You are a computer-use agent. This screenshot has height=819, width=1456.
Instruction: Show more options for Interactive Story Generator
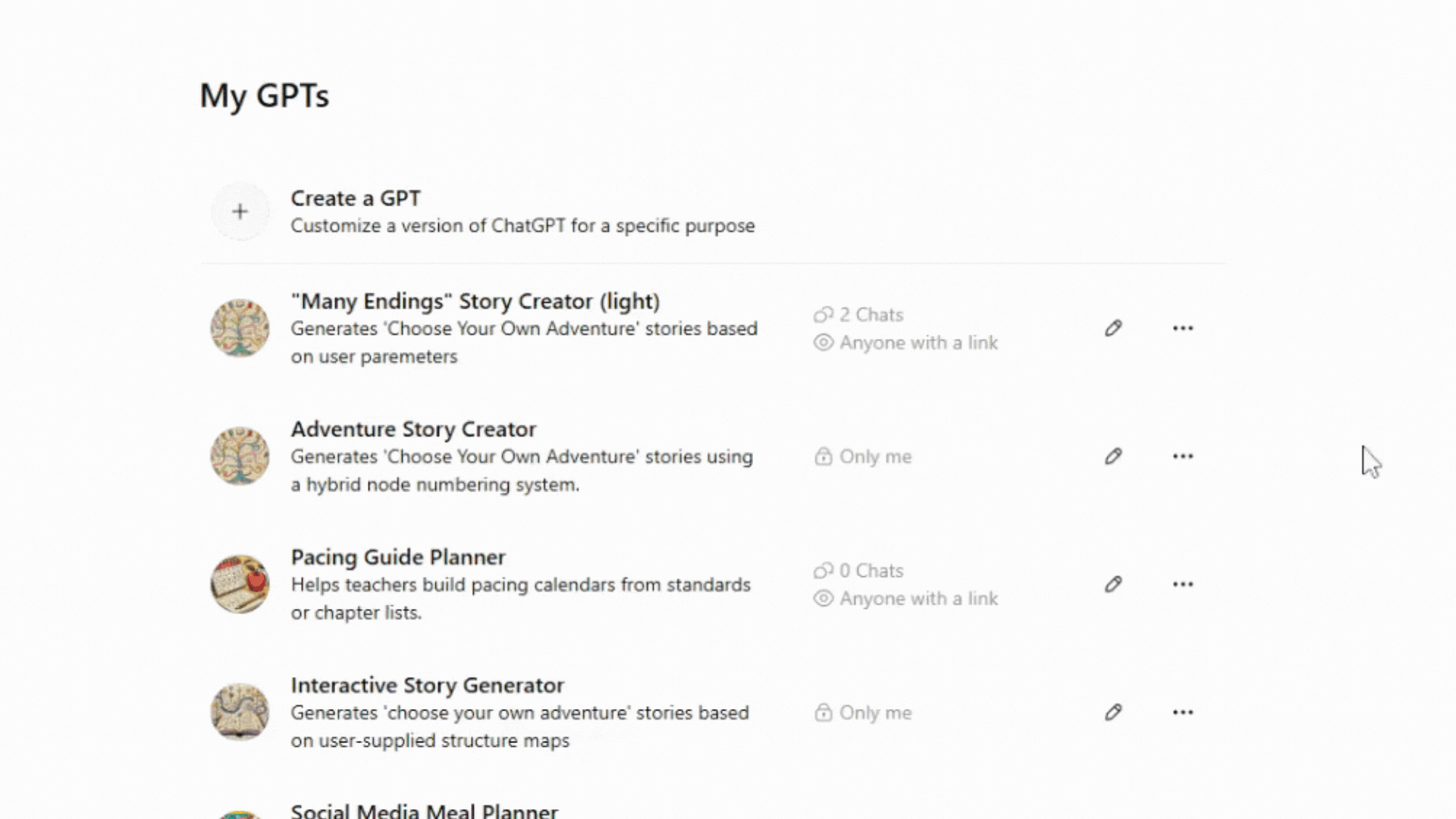(x=1182, y=713)
